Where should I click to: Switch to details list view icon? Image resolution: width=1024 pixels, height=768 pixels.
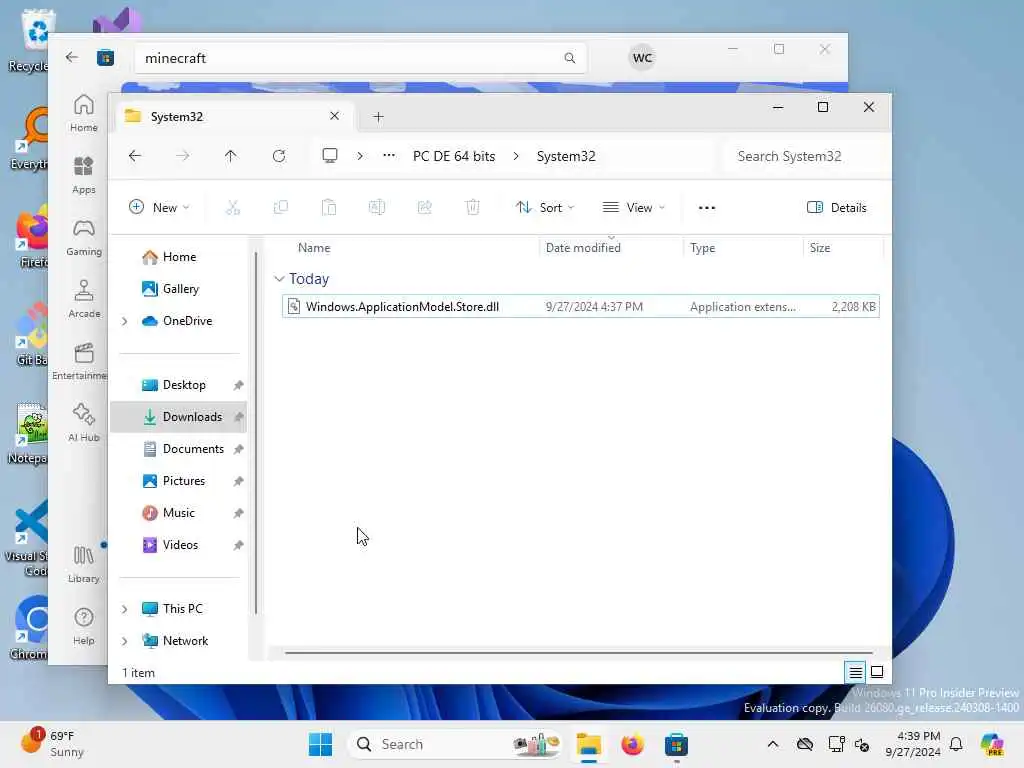[x=856, y=672]
